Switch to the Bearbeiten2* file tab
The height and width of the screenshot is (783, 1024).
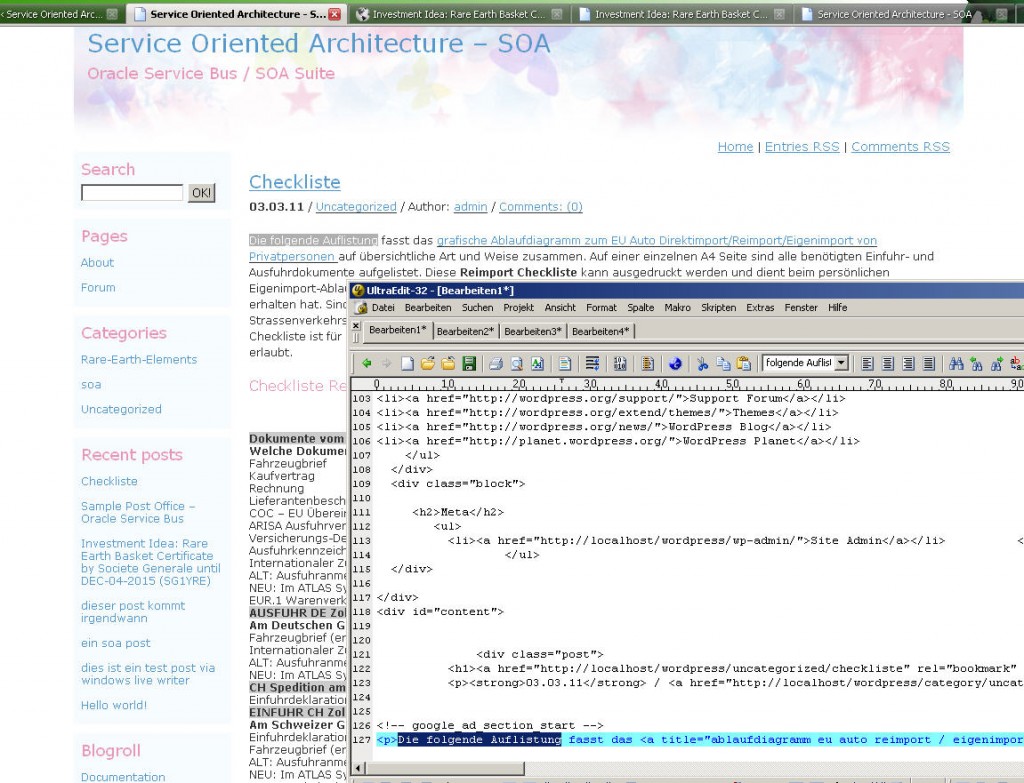click(x=466, y=331)
